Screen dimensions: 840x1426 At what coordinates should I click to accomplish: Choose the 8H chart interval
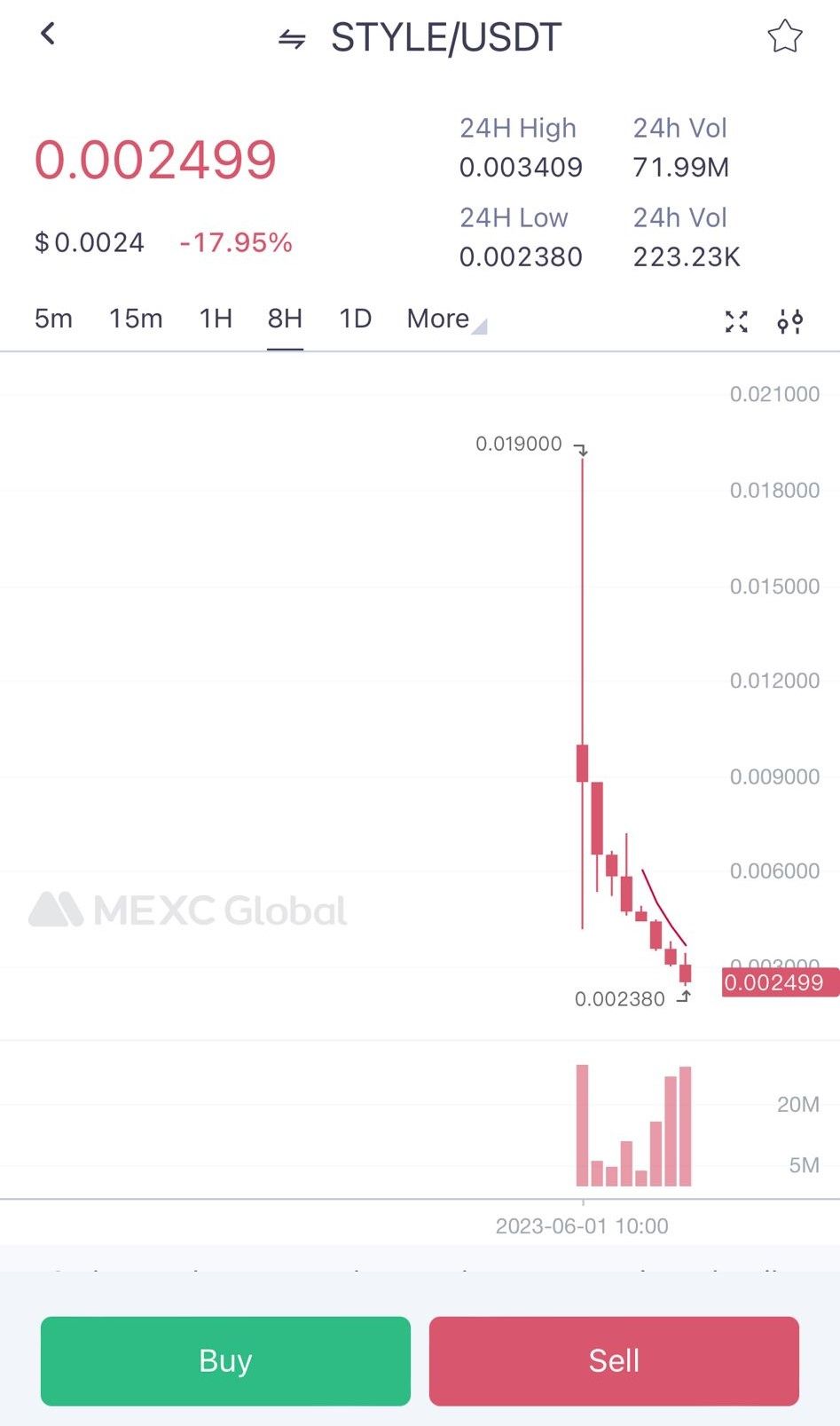[285, 319]
